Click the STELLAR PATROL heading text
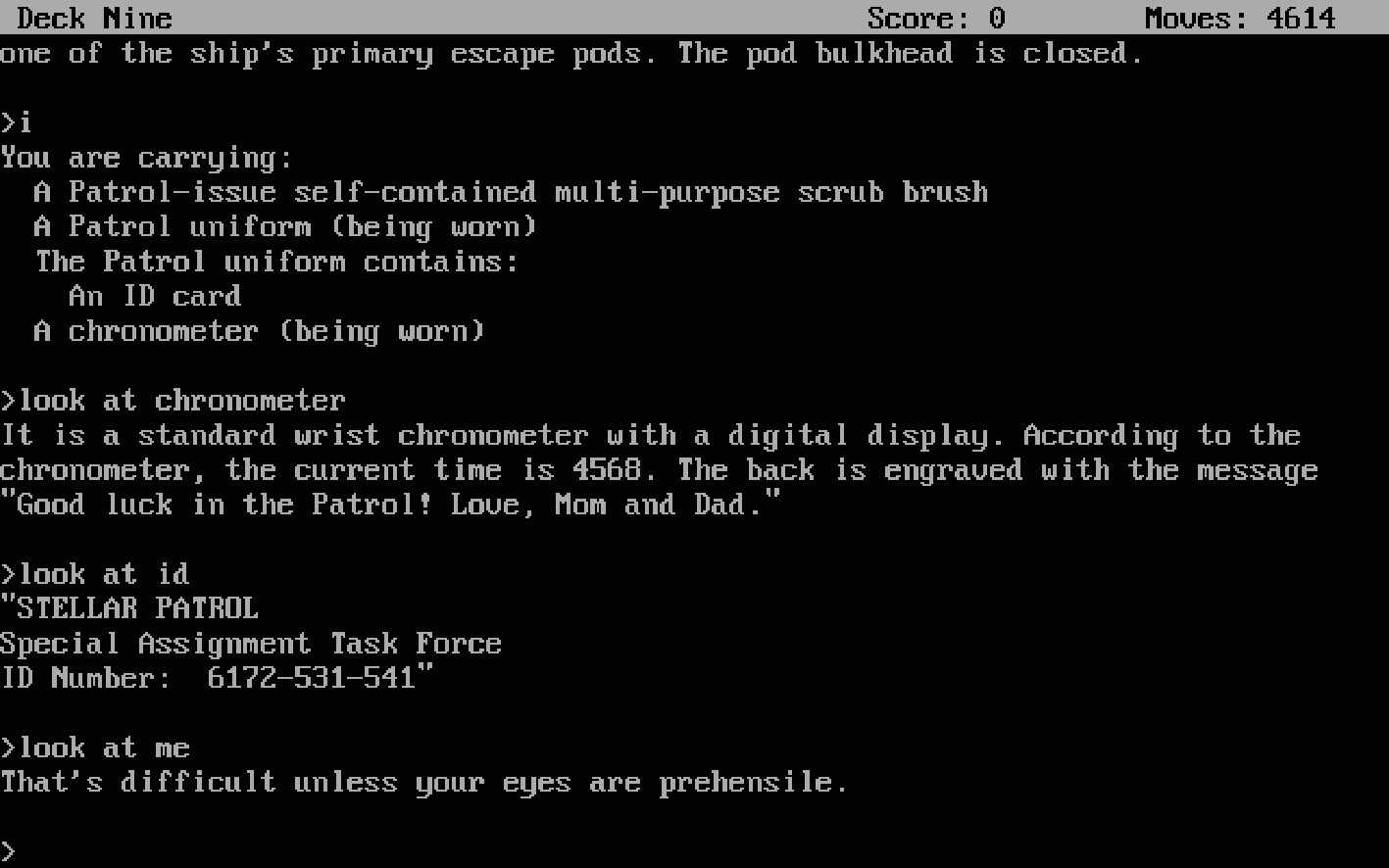The height and width of the screenshot is (868, 1389). coord(129,608)
